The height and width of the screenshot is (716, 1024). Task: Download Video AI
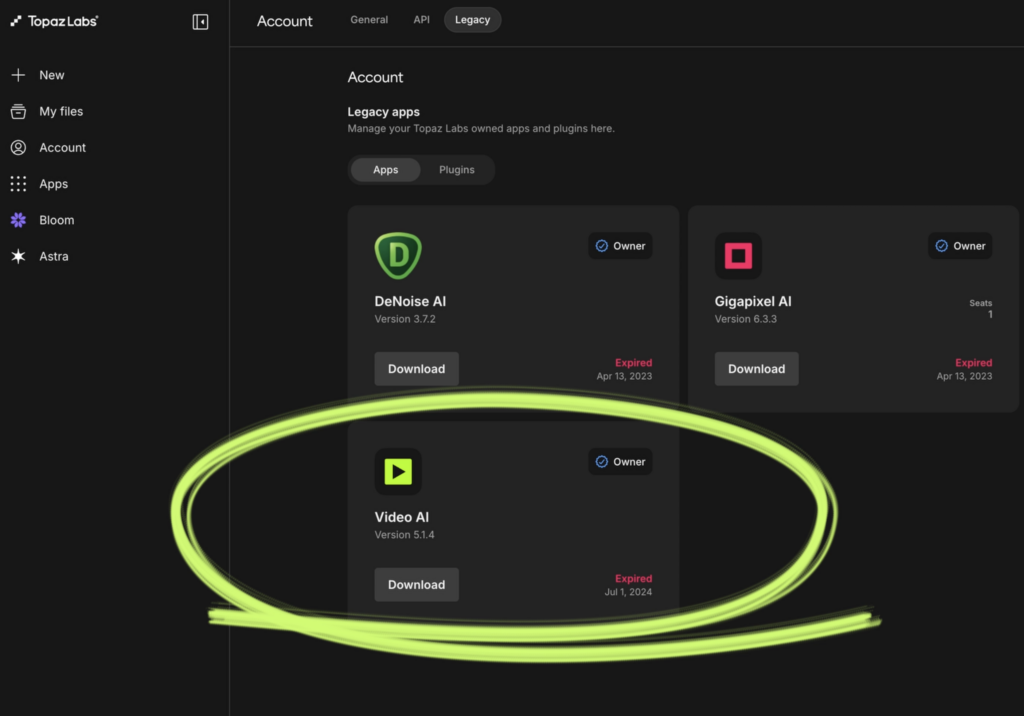pos(417,585)
